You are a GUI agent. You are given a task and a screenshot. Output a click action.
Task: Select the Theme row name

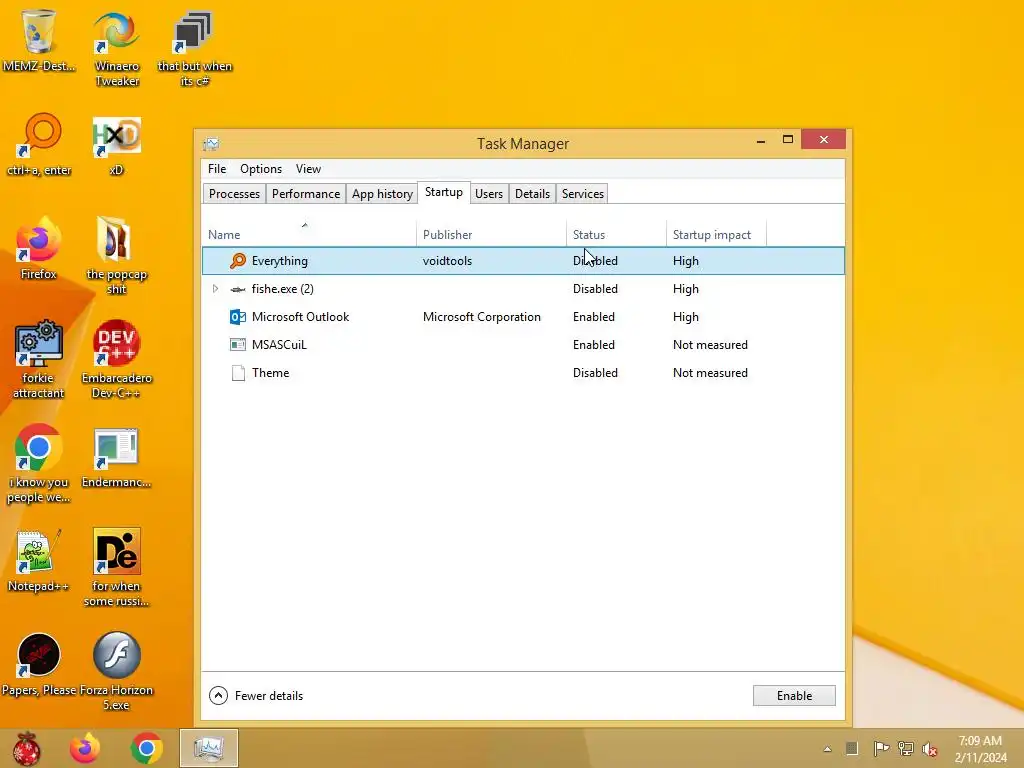[270, 373]
